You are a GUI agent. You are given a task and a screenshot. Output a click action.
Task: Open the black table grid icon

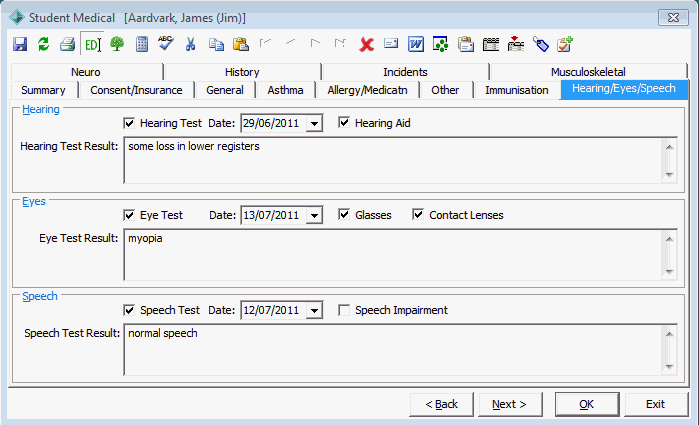point(491,44)
